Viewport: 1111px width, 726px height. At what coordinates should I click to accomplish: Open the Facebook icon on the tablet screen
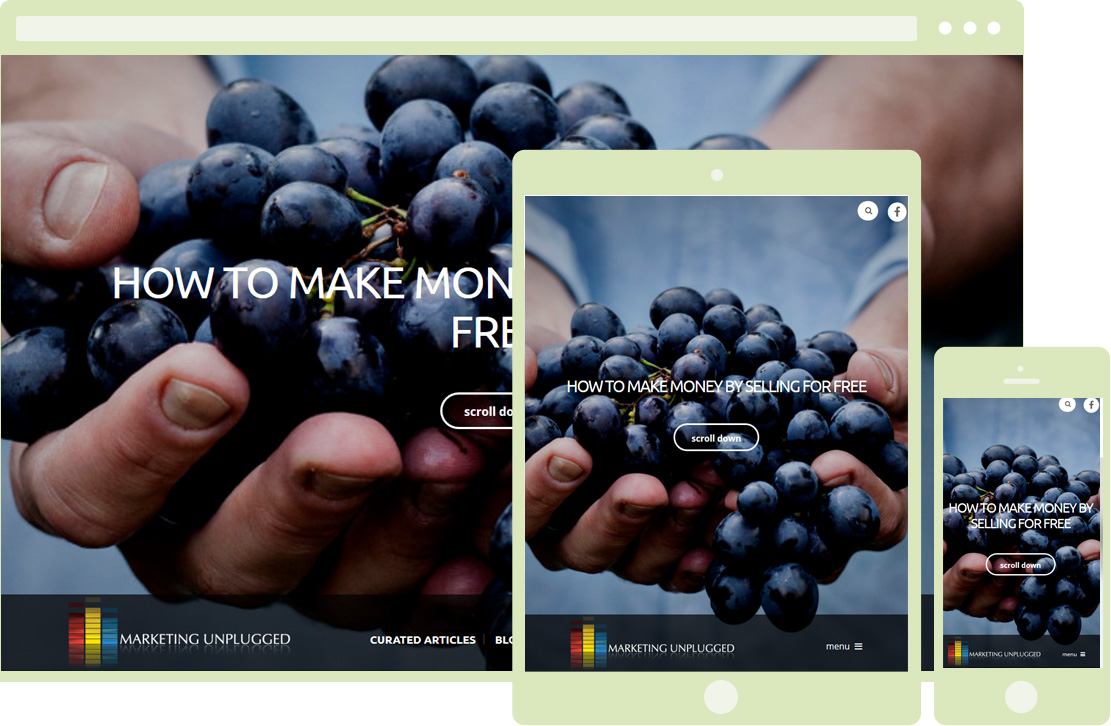click(x=897, y=212)
